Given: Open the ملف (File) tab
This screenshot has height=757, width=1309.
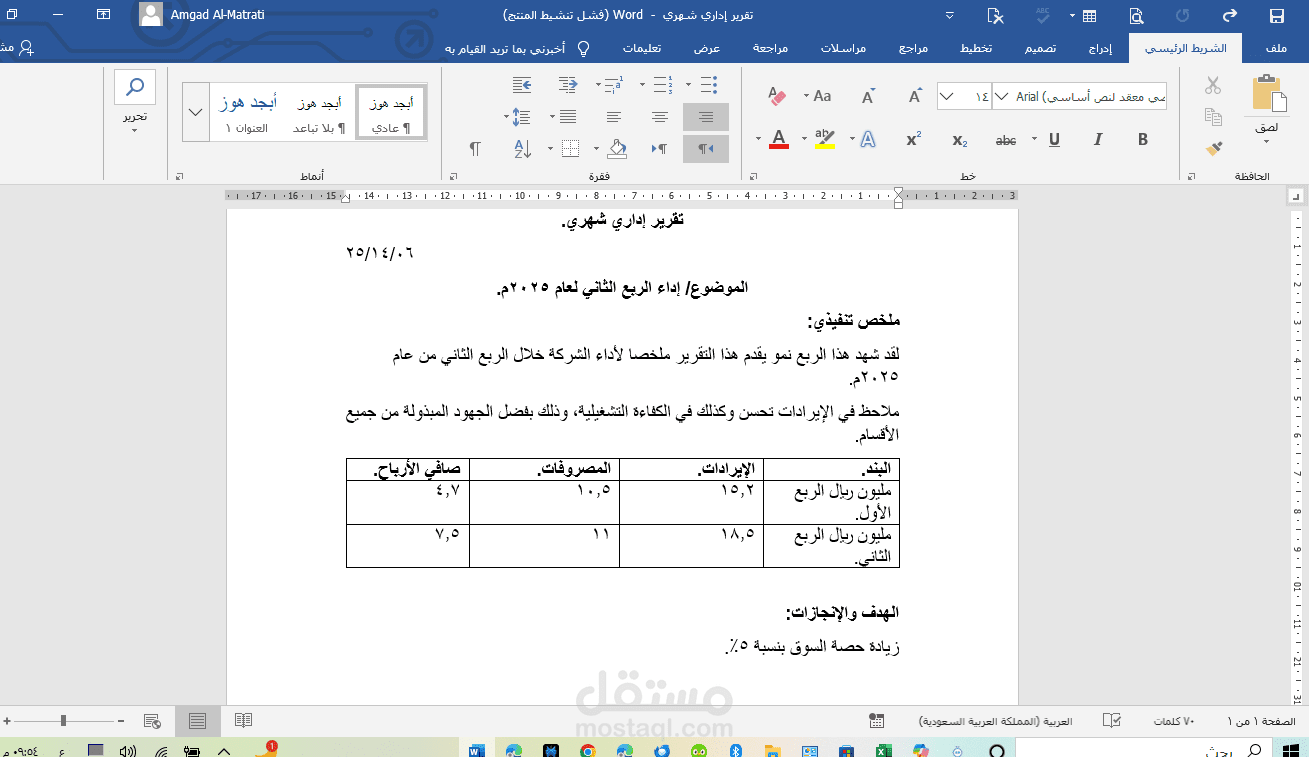Looking at the screenshot, I should [1275, 48].
